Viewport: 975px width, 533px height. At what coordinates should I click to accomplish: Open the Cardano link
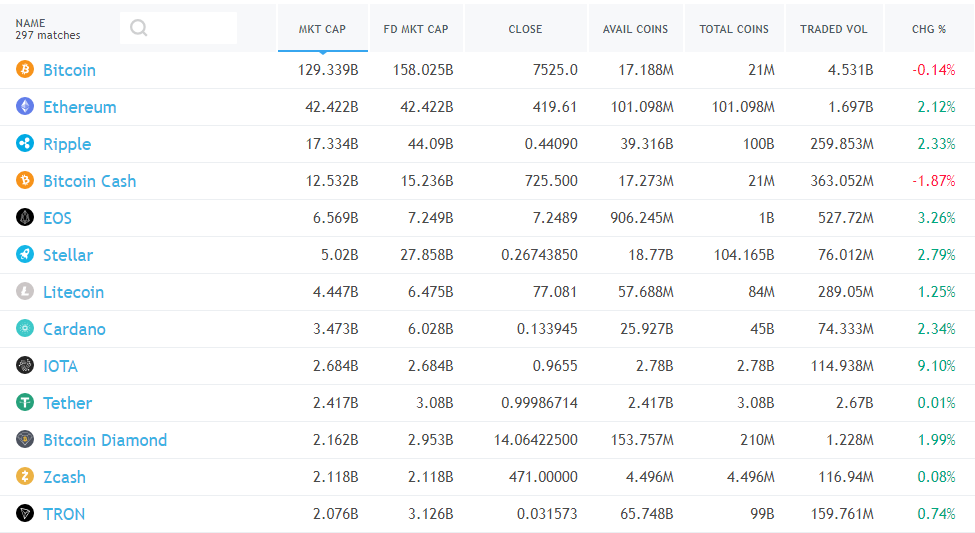pyautogui.click(x=74, y=329)
